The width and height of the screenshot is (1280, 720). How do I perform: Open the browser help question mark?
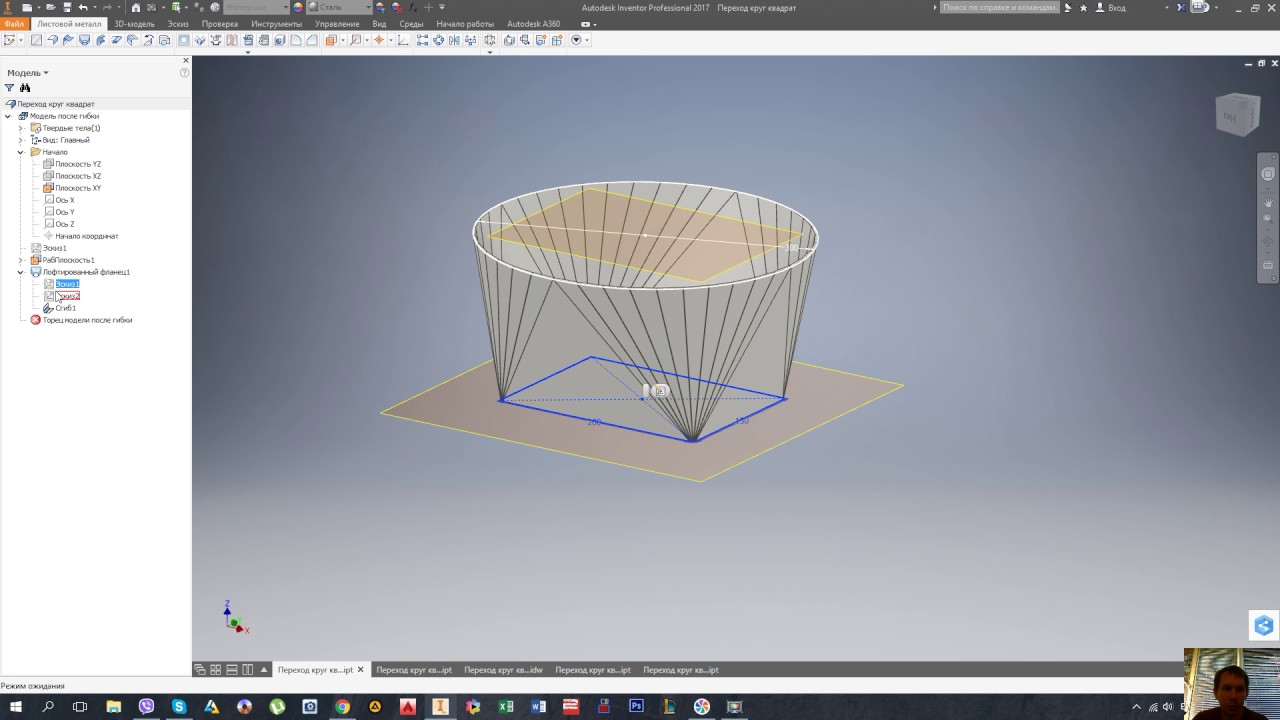point(184,73)
